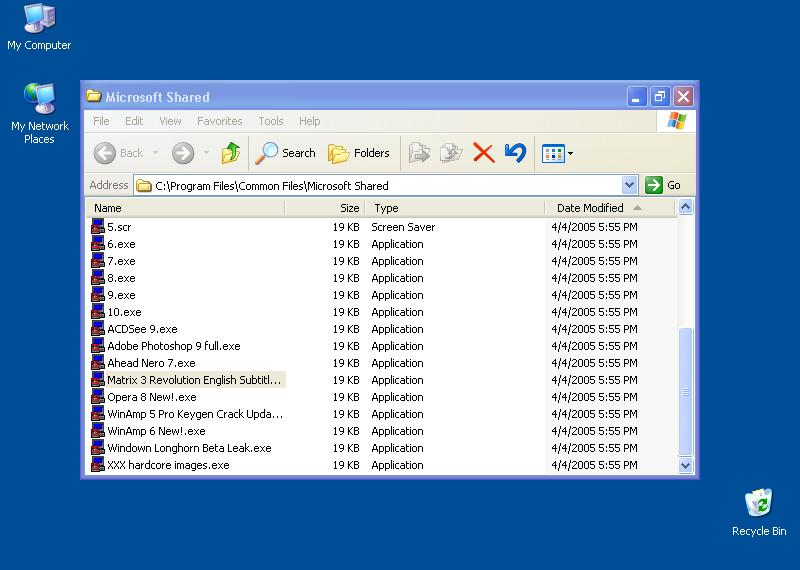This screenshot has width=800, height=570.
Task: Select the 9.exe file icon
Action: tap(98, 295)
